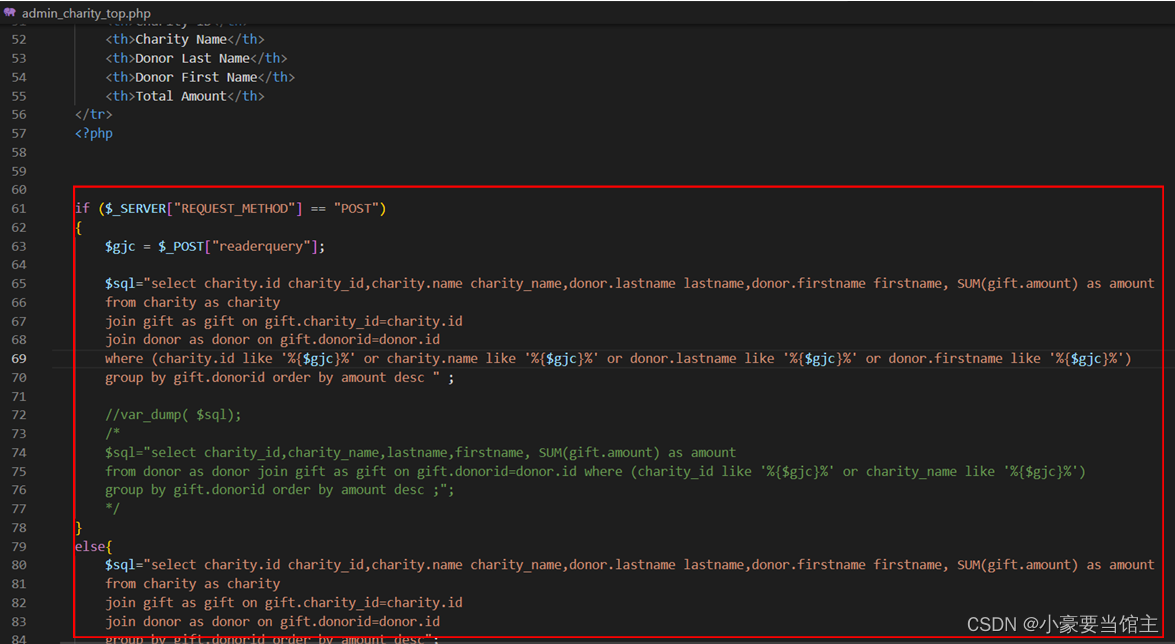Click the @小豪要当馆主 author name
The height and width of the screenshot is (644, 1175).
point(1092,623)
